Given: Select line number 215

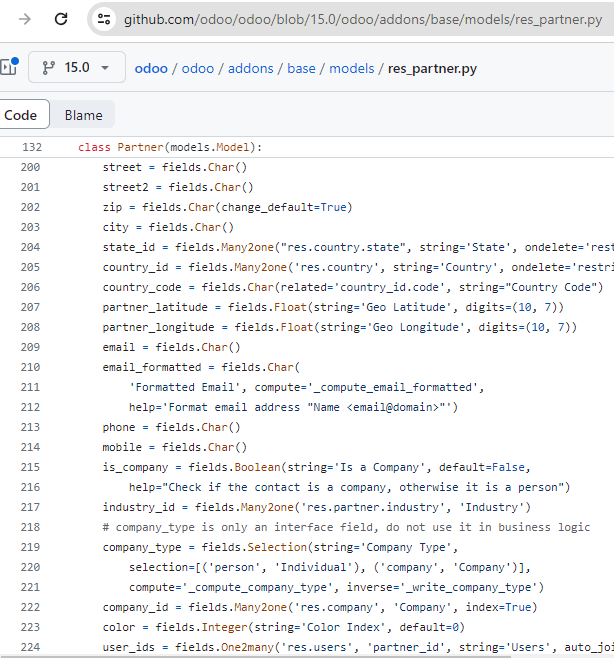Looking at the screenshot, I should tap(30, 467).
